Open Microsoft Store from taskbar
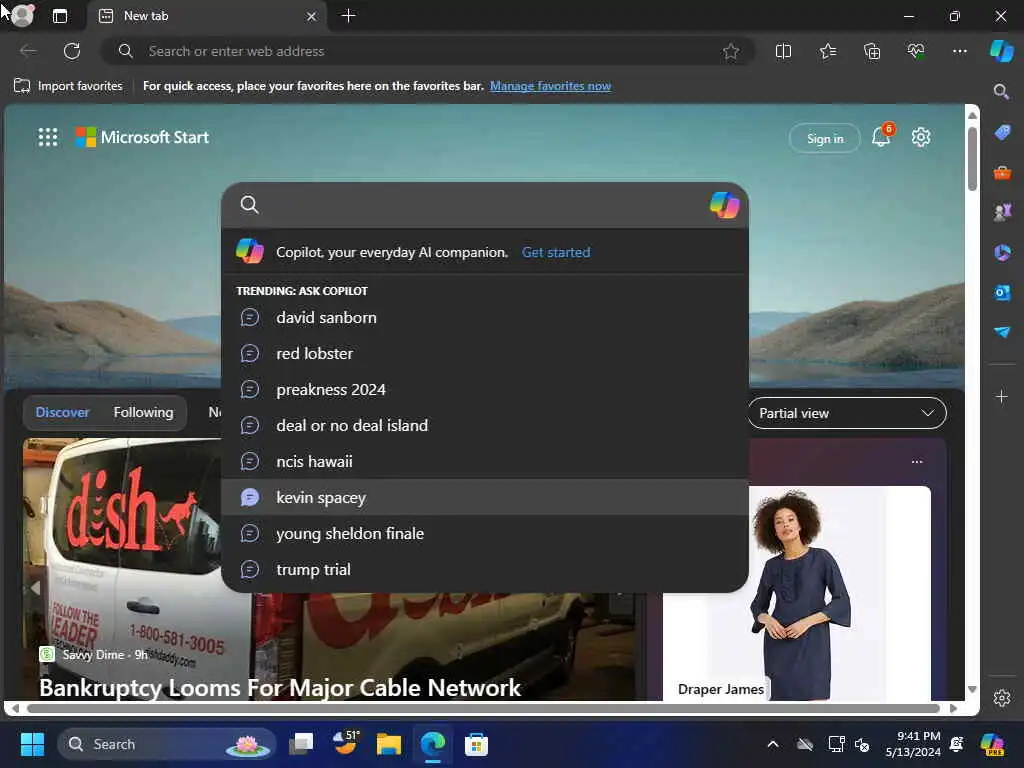Image resolution: width=1024 pixels, height=768 pixels. coord(476,744)
